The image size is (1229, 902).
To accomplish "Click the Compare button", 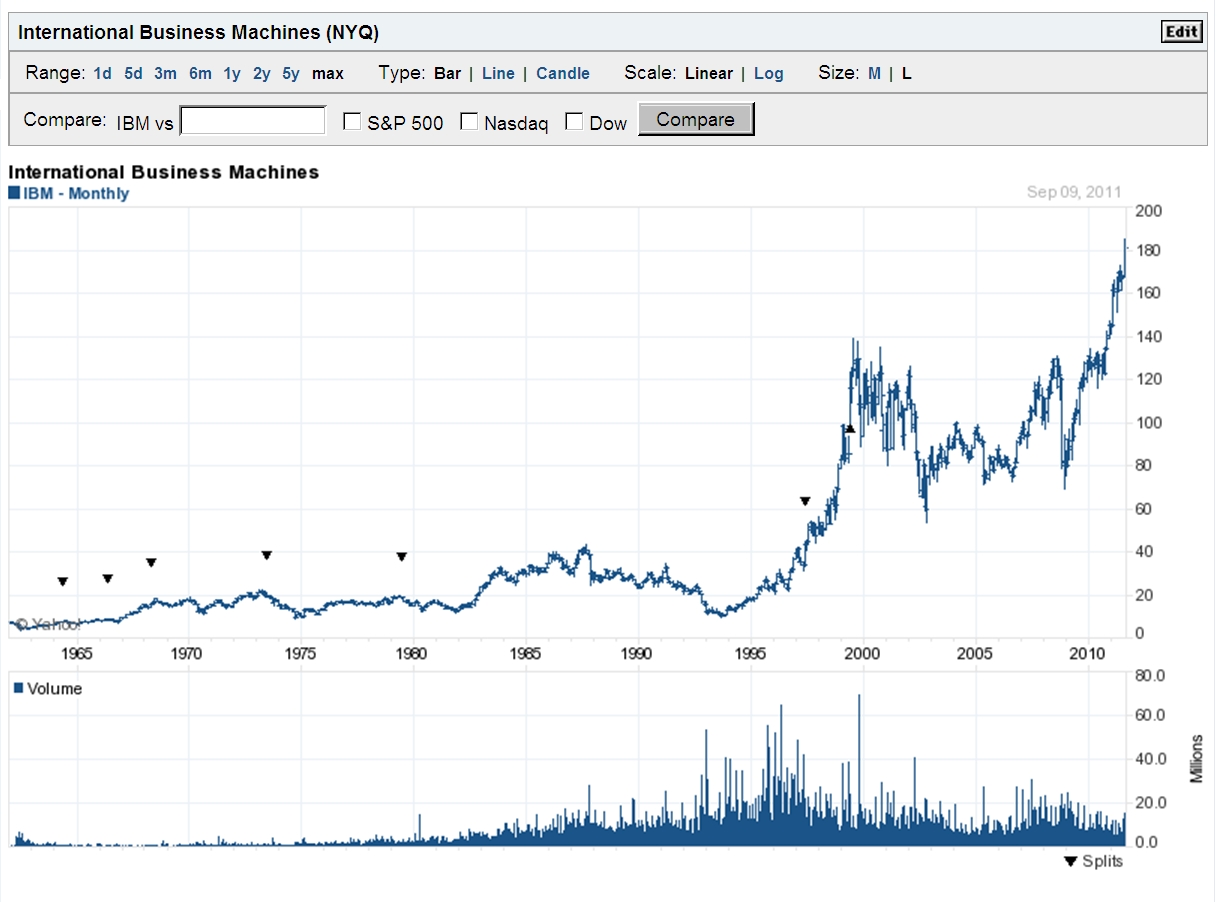I will (696, 120).
